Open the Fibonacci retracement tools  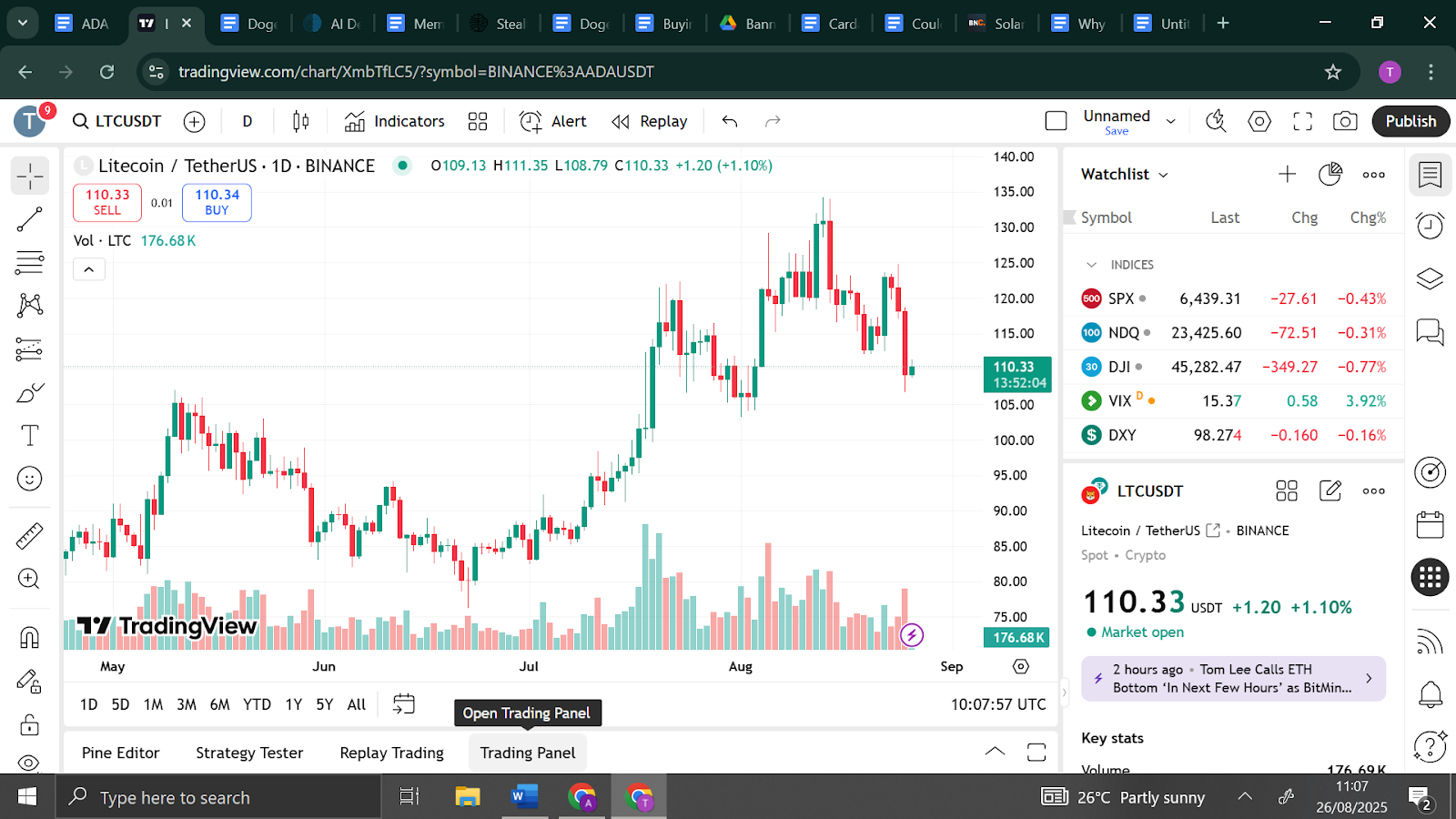click(x=30, y=263)
